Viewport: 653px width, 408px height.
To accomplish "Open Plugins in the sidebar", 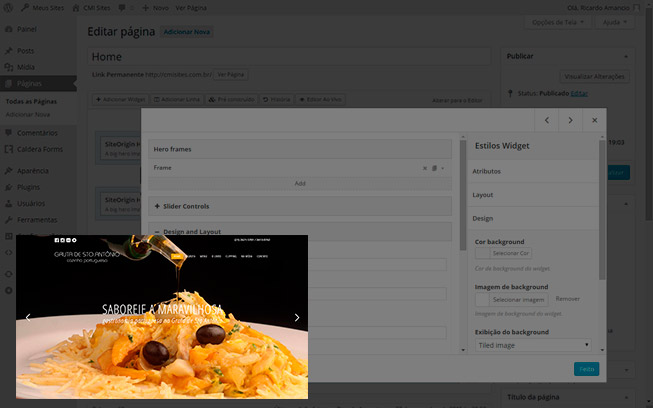I will (28, 187).
